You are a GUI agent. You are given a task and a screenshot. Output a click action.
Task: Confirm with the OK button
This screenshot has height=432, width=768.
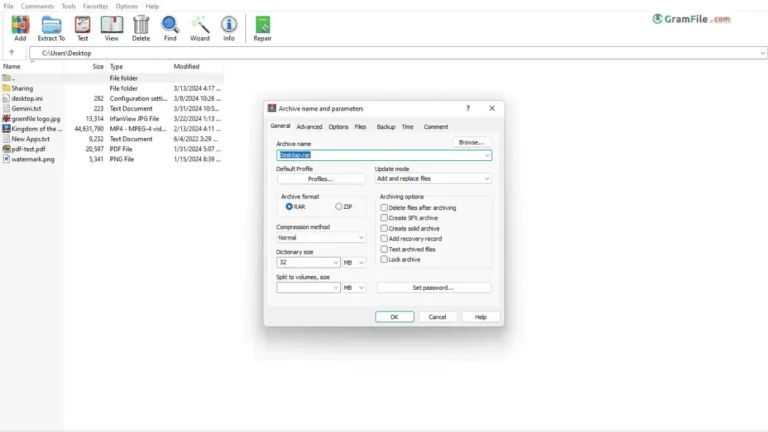(x=395, y=317)
